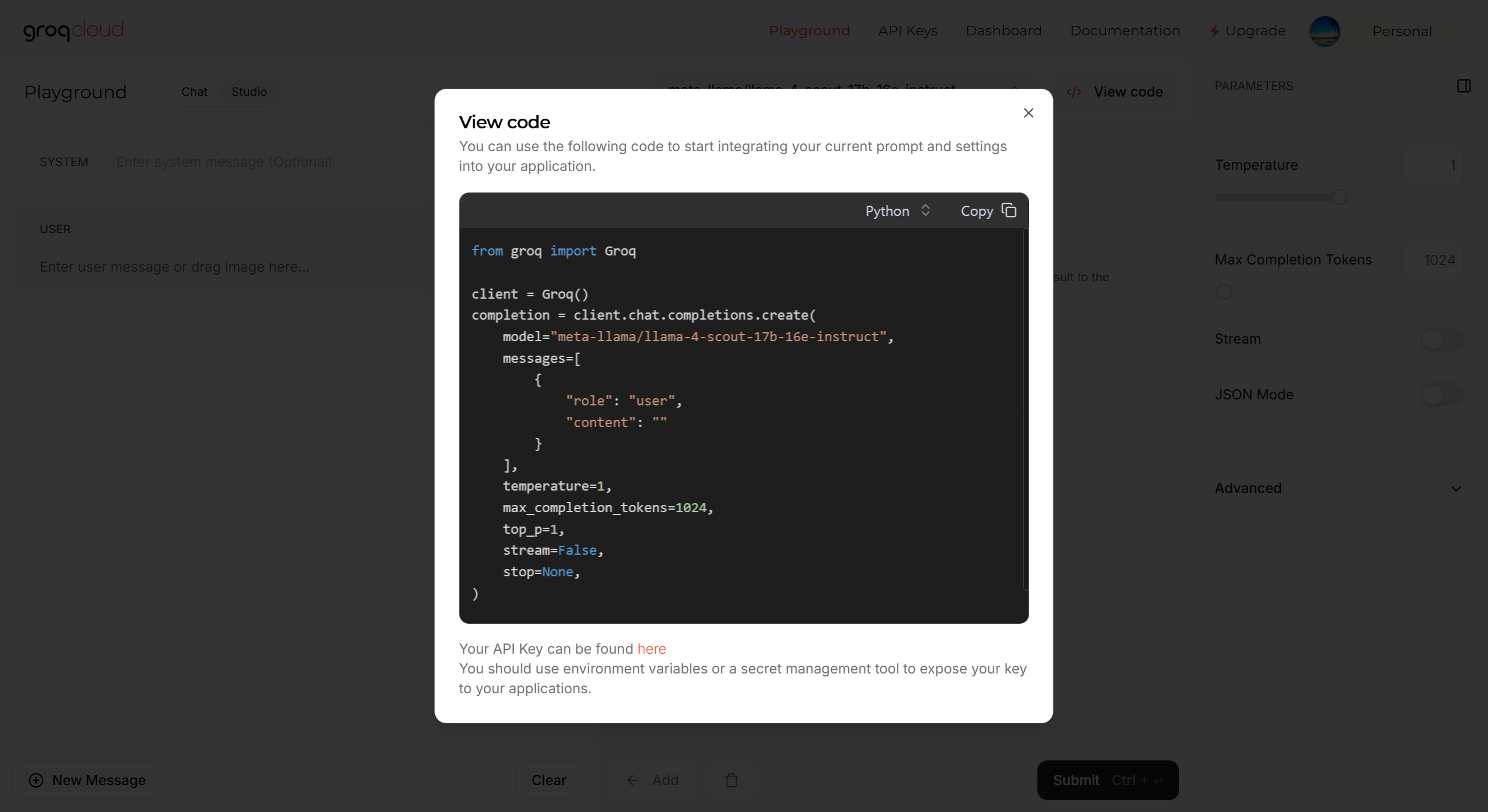Viewport: 1488px width, 812px height.
Task: Open the Personal account selector
Action: click(x=1402, y=31)
